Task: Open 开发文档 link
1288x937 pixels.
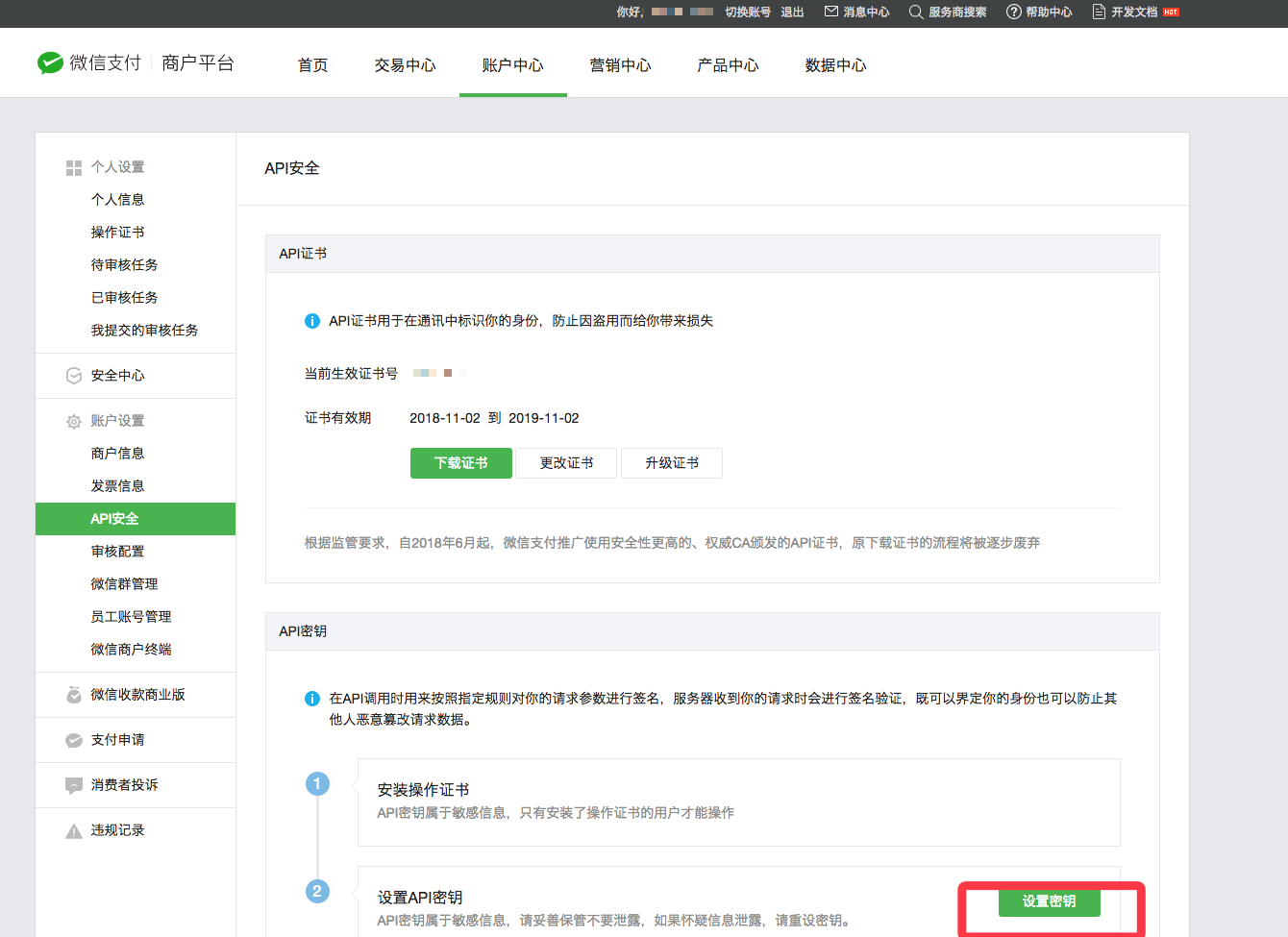Action: pos(1134,12)
